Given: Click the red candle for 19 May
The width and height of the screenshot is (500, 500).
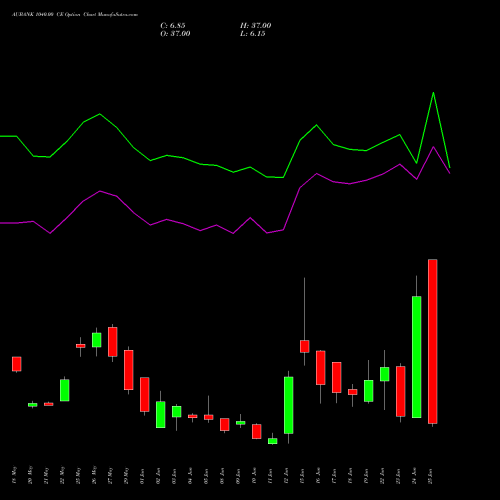Looking at the screenshot, I should pos(17,364).
